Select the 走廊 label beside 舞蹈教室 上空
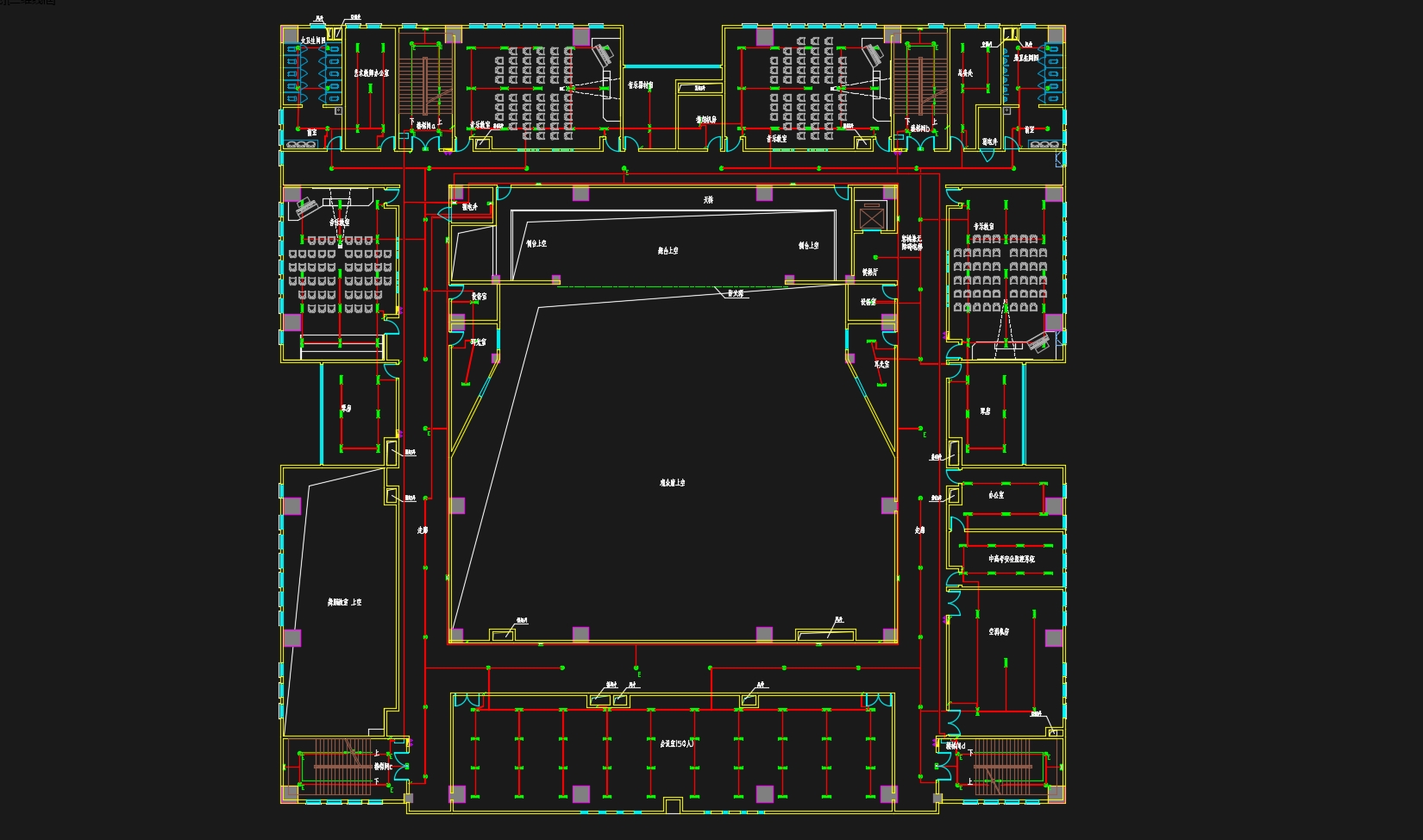This screenshot has width=1423, height=840. (423, 530)
